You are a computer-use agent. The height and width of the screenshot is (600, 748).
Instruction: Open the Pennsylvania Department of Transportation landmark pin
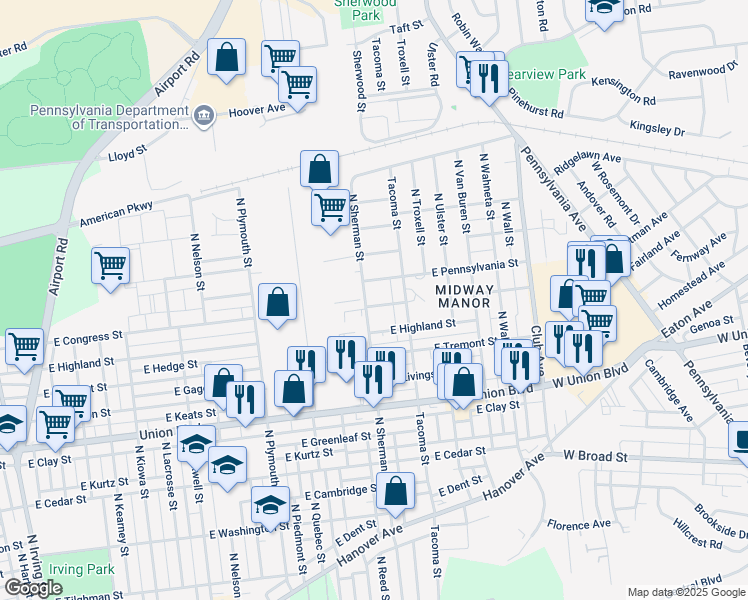coord(204,115)
